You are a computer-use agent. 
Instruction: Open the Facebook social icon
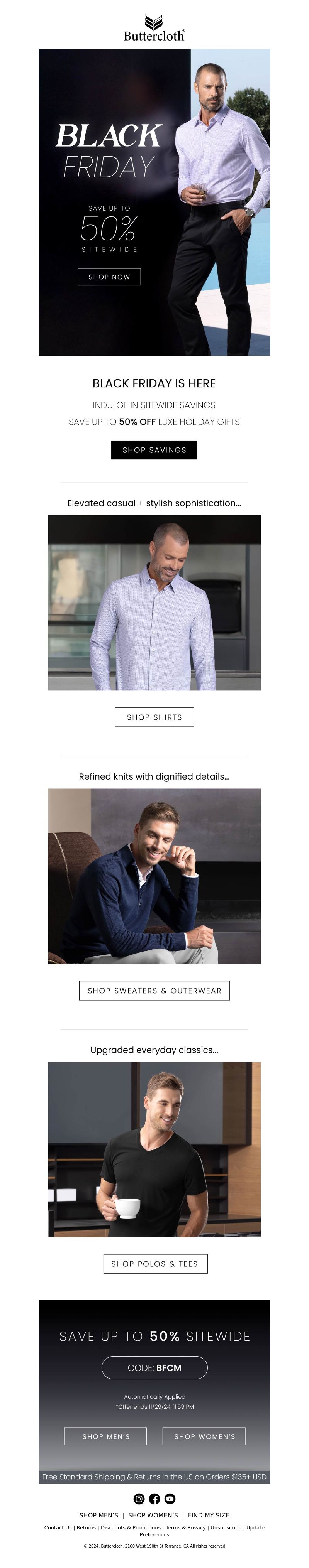pyautogui.click(x=154, y=1499)
